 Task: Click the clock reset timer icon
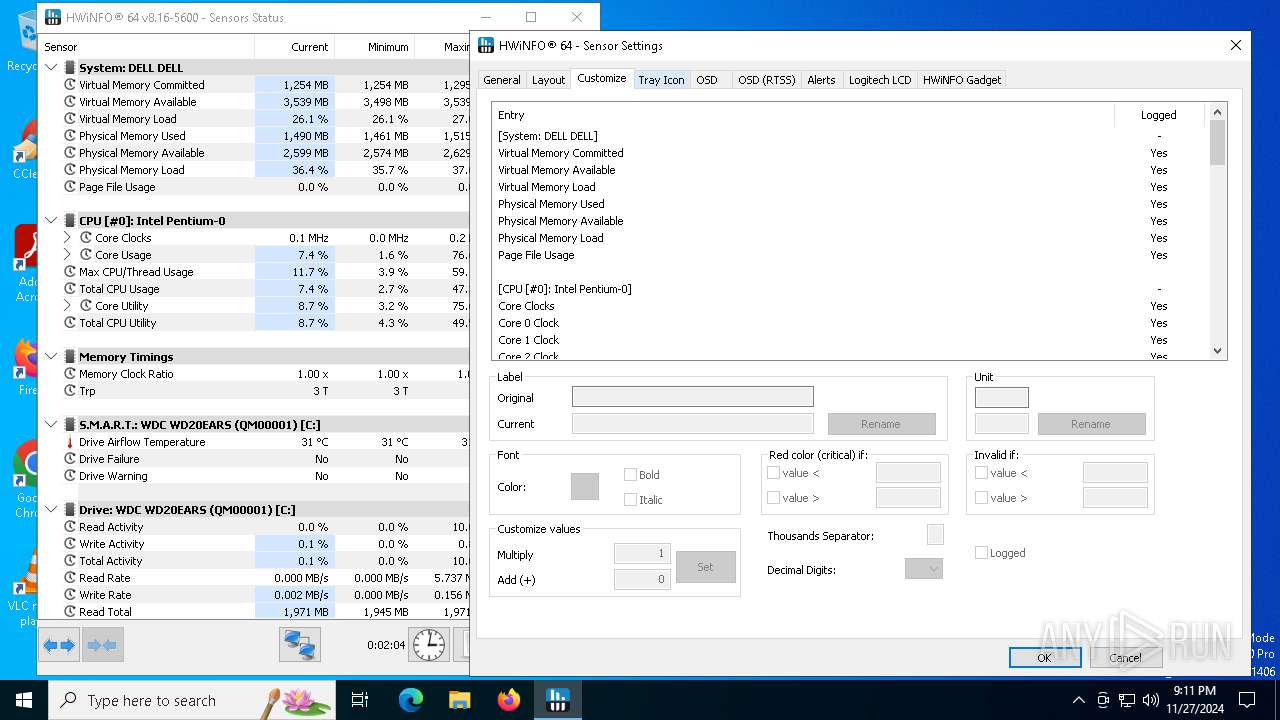[429, 645]
